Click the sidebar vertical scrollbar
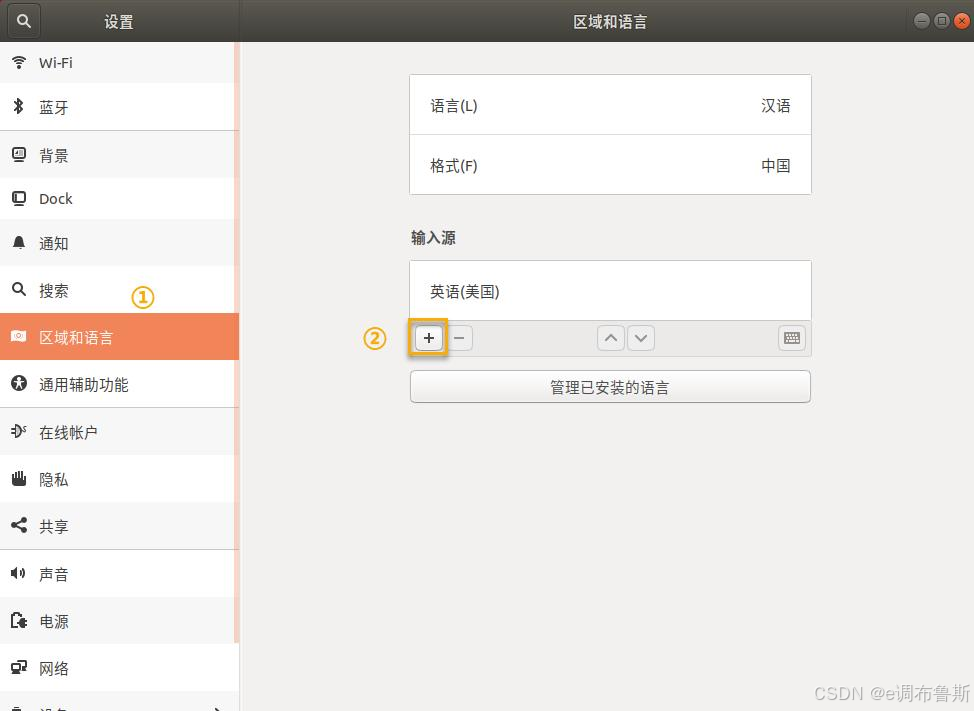The width and height of the screenshot is (974, 711). pos(237,342)
